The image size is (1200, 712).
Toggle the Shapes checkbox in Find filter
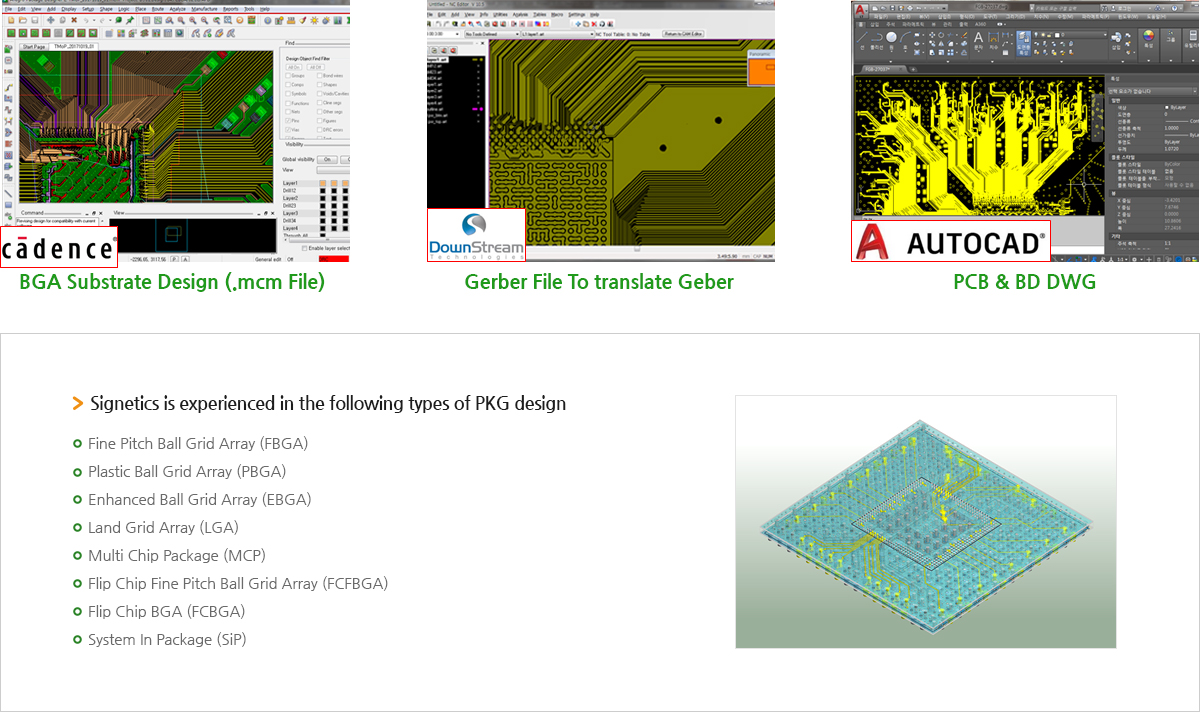point(319,85)
